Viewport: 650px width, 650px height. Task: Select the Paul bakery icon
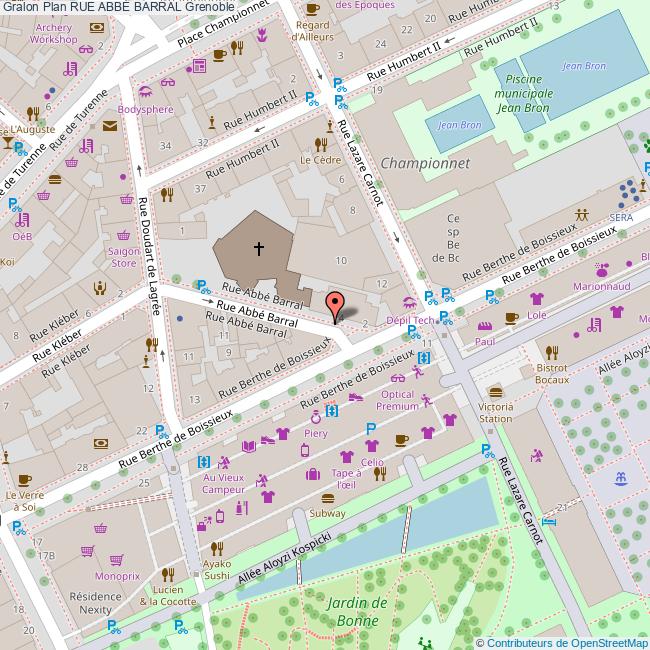point(486,327)
